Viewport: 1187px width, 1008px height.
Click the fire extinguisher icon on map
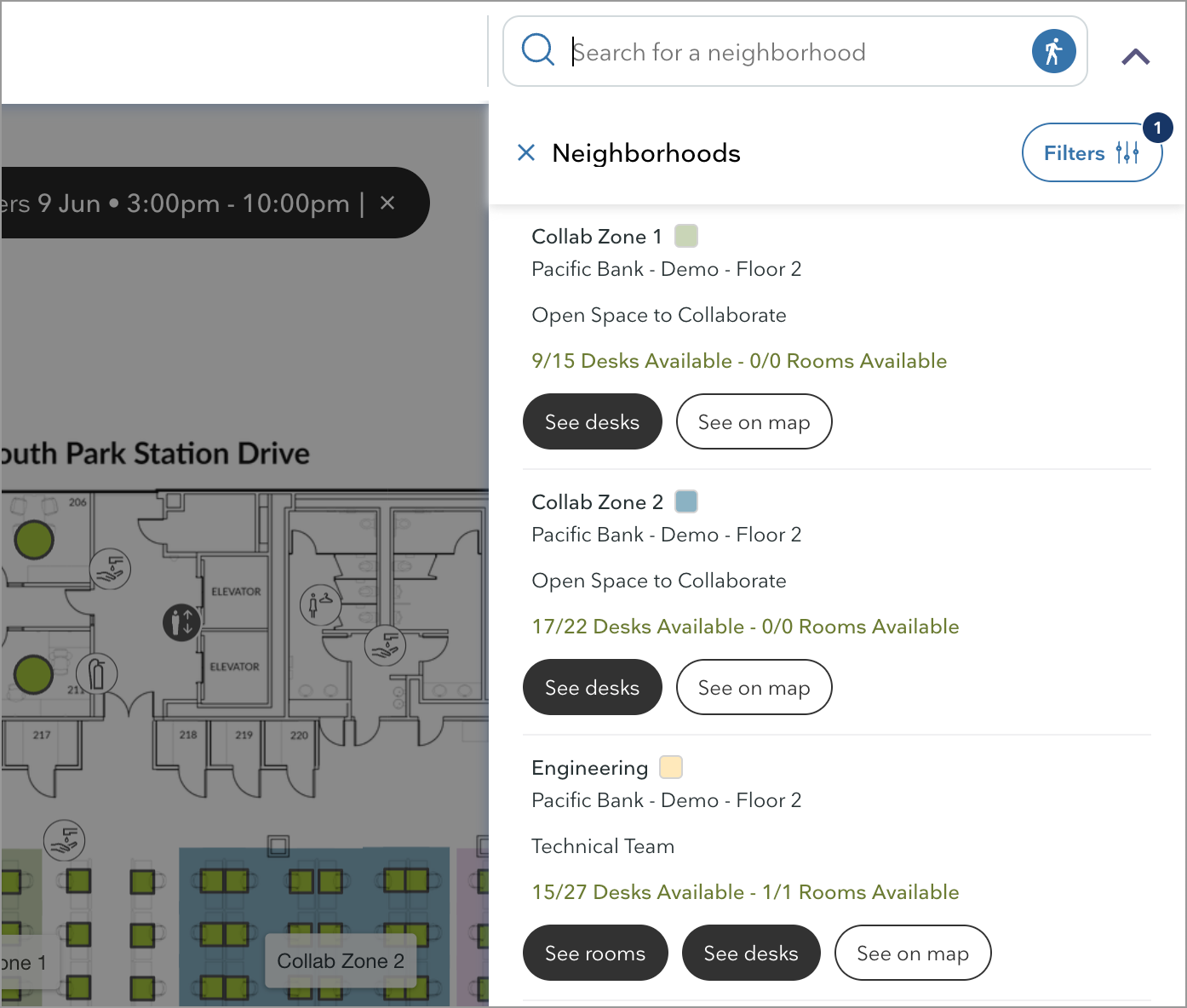97,674
